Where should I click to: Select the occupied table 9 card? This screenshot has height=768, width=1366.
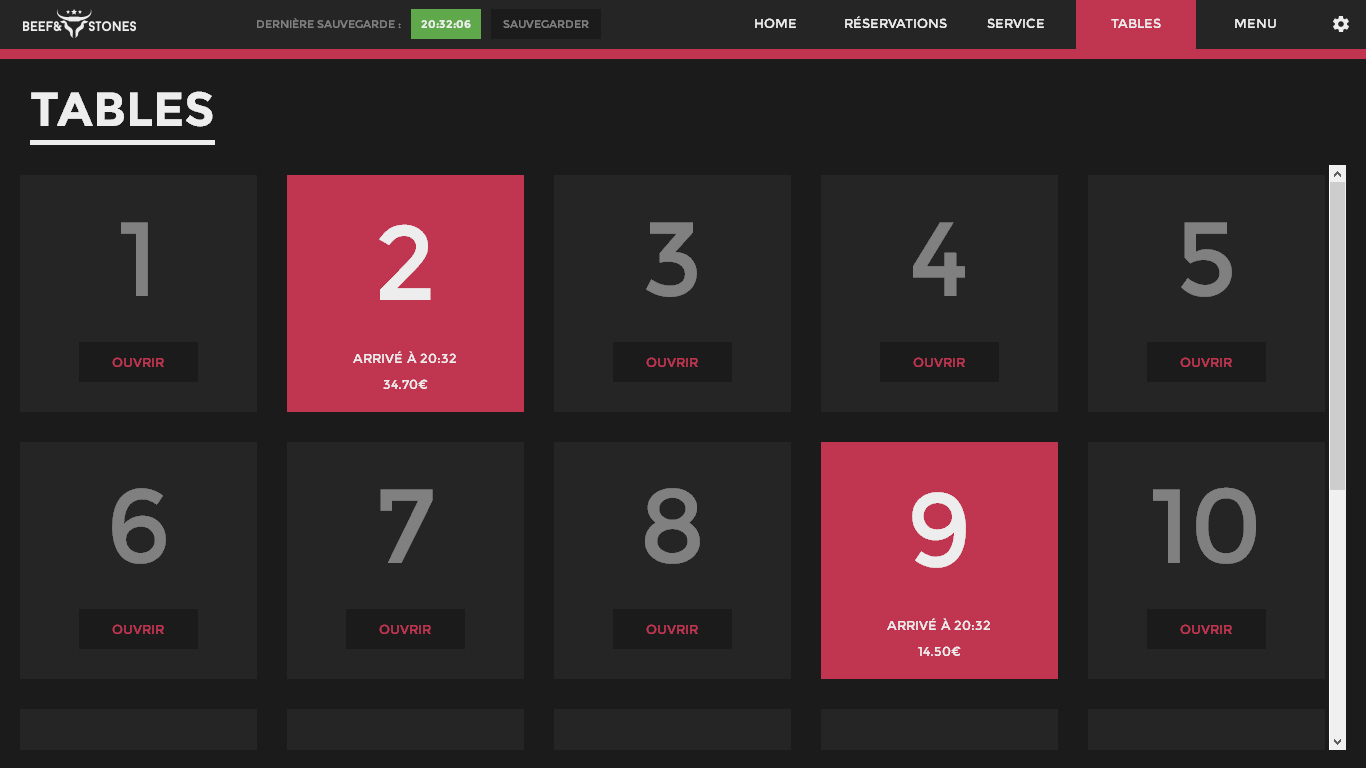939,560
